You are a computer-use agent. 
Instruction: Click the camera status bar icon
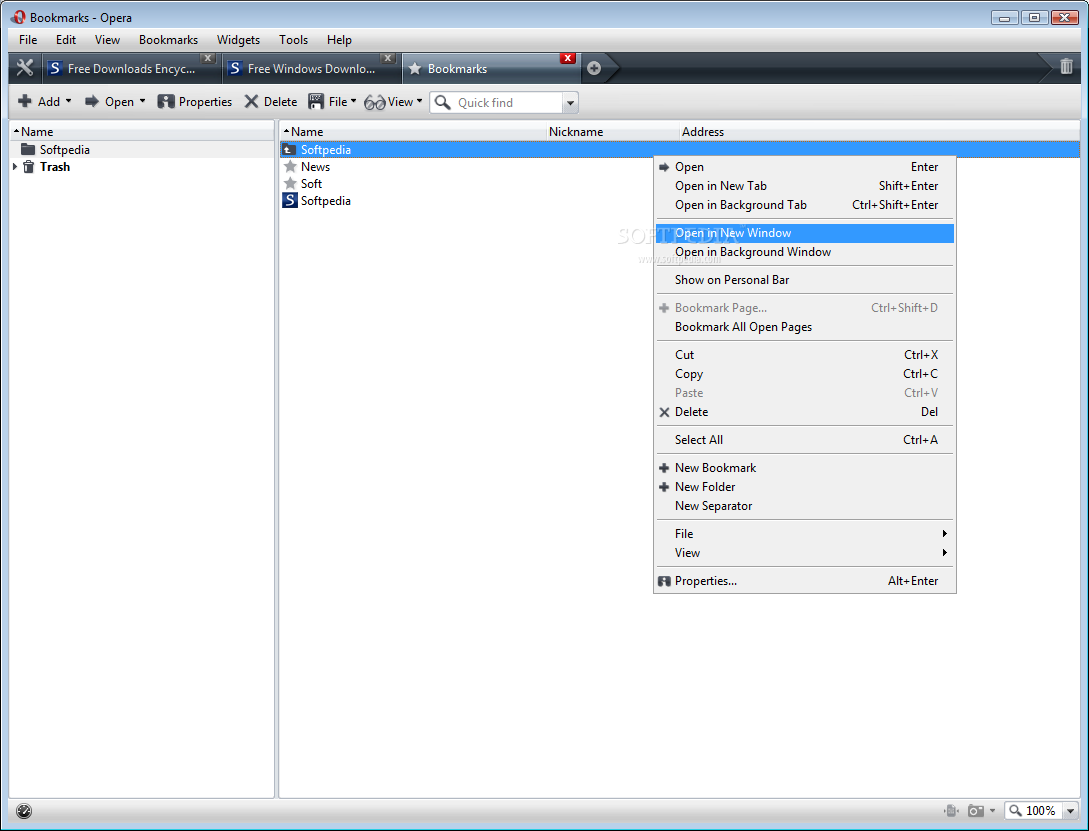point(976,810)
